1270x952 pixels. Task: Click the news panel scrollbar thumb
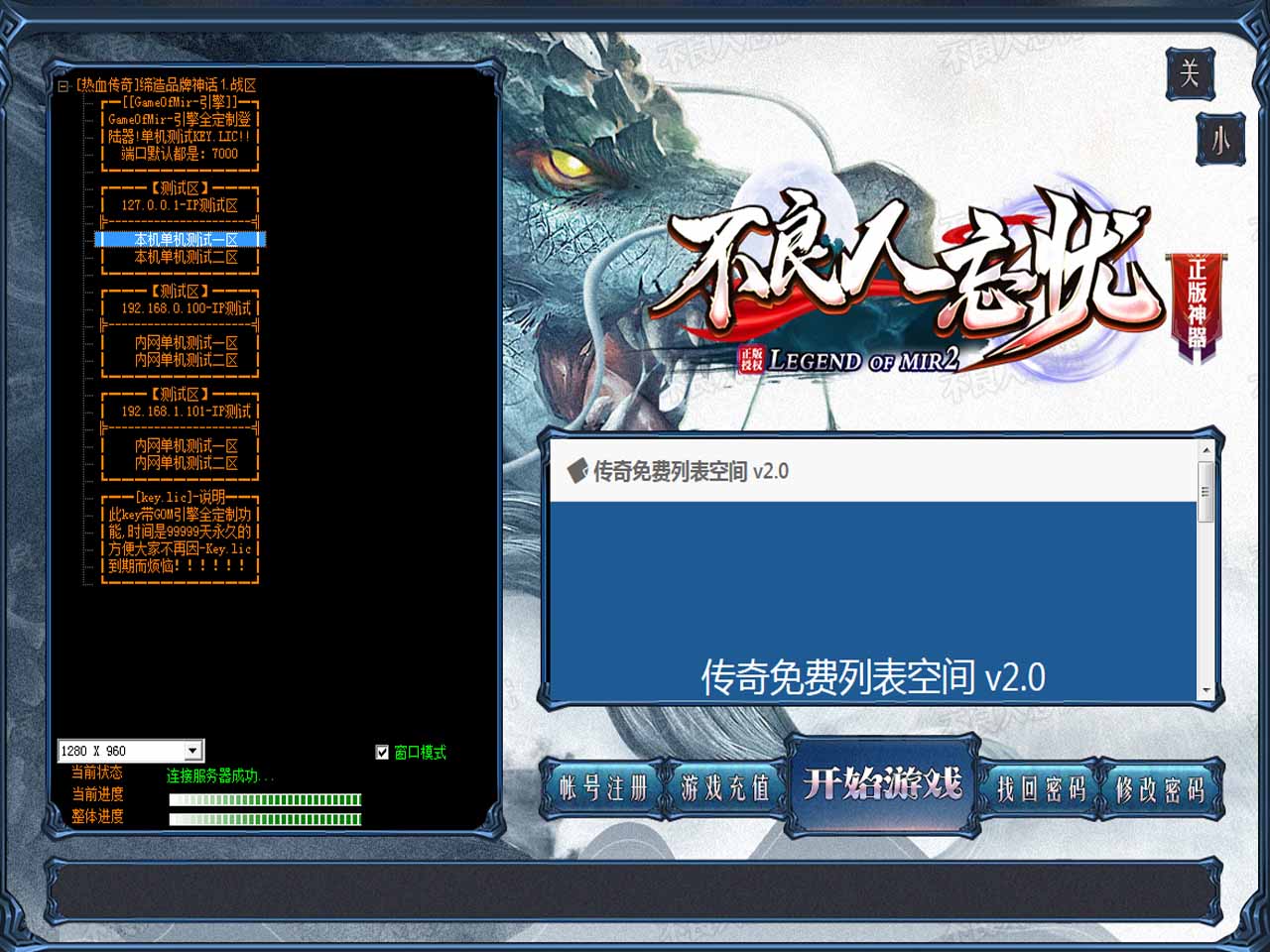1206,491
